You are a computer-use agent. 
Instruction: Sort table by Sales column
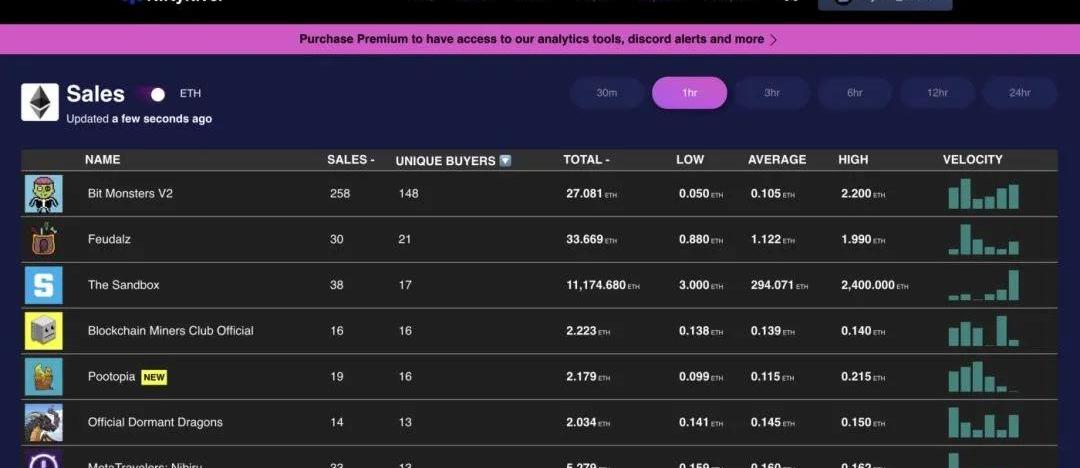point(350,160)
